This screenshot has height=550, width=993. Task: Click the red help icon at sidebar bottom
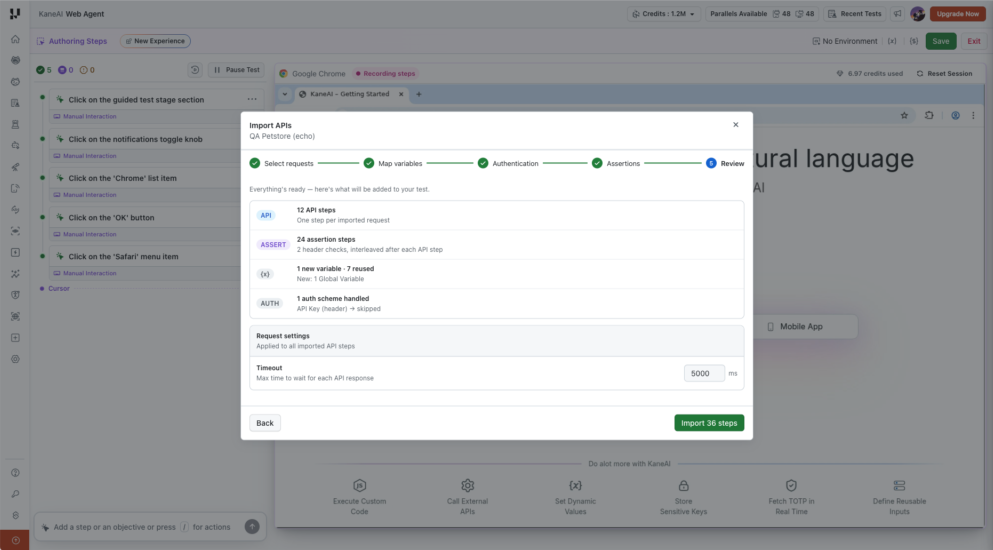tap(15, 540)
